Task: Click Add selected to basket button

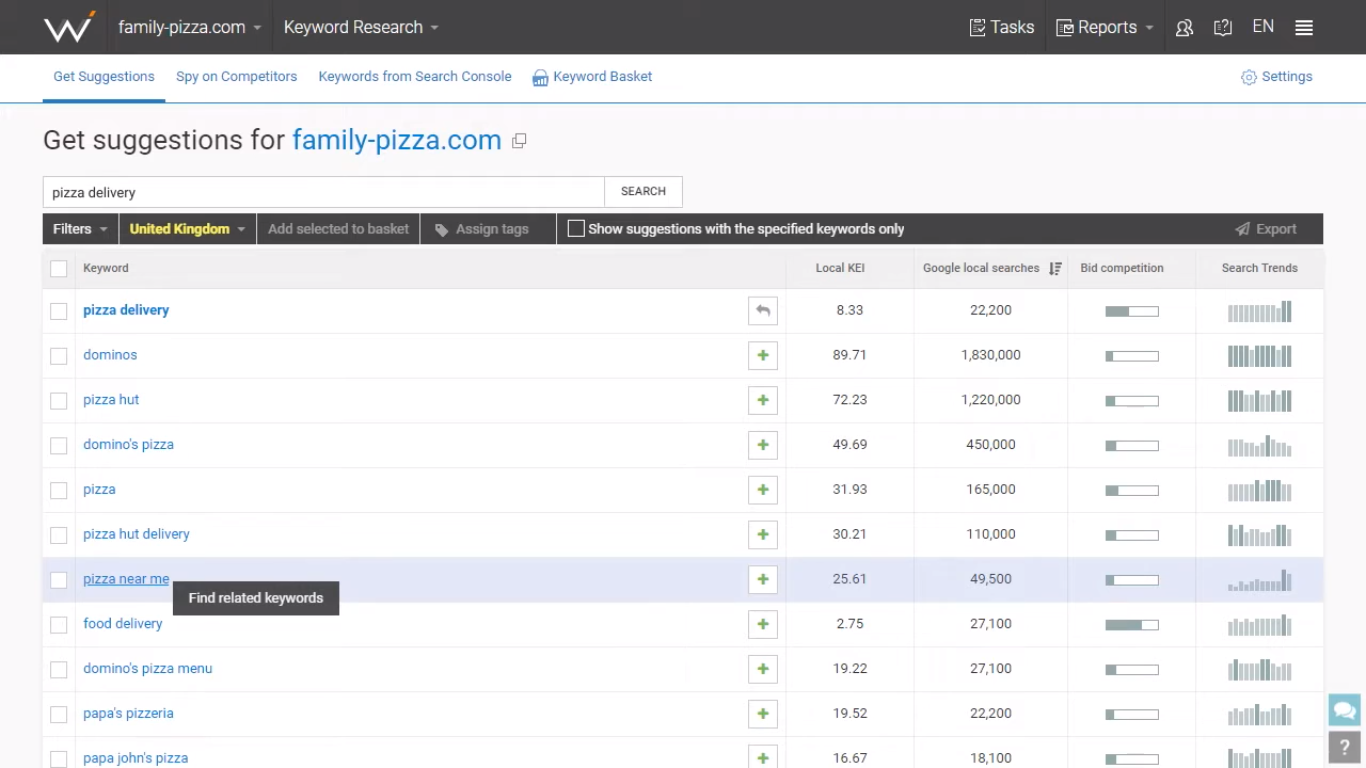Action: point(338,229)
